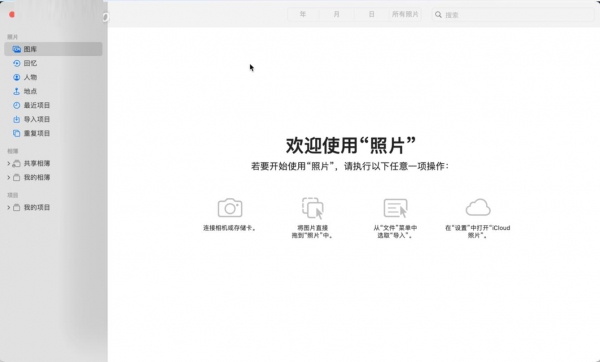The width and height of the screenshot is (600, 362).
Task: Expand the 我的项目 chevron
Action: [8, 208]
